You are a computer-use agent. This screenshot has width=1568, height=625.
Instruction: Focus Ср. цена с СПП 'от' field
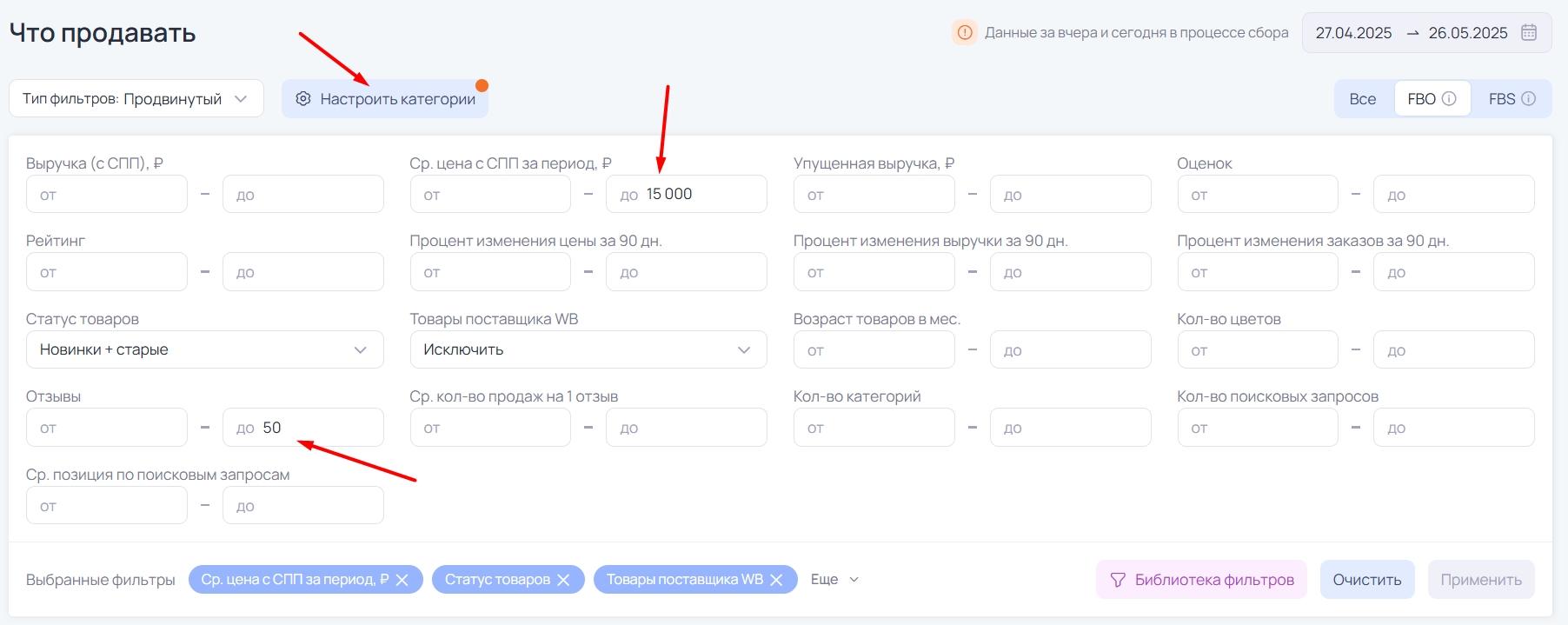[x=490, y=194]
